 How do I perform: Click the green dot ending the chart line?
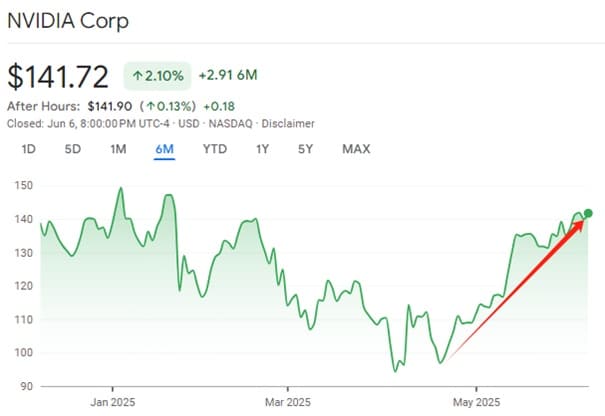(588, 213)
